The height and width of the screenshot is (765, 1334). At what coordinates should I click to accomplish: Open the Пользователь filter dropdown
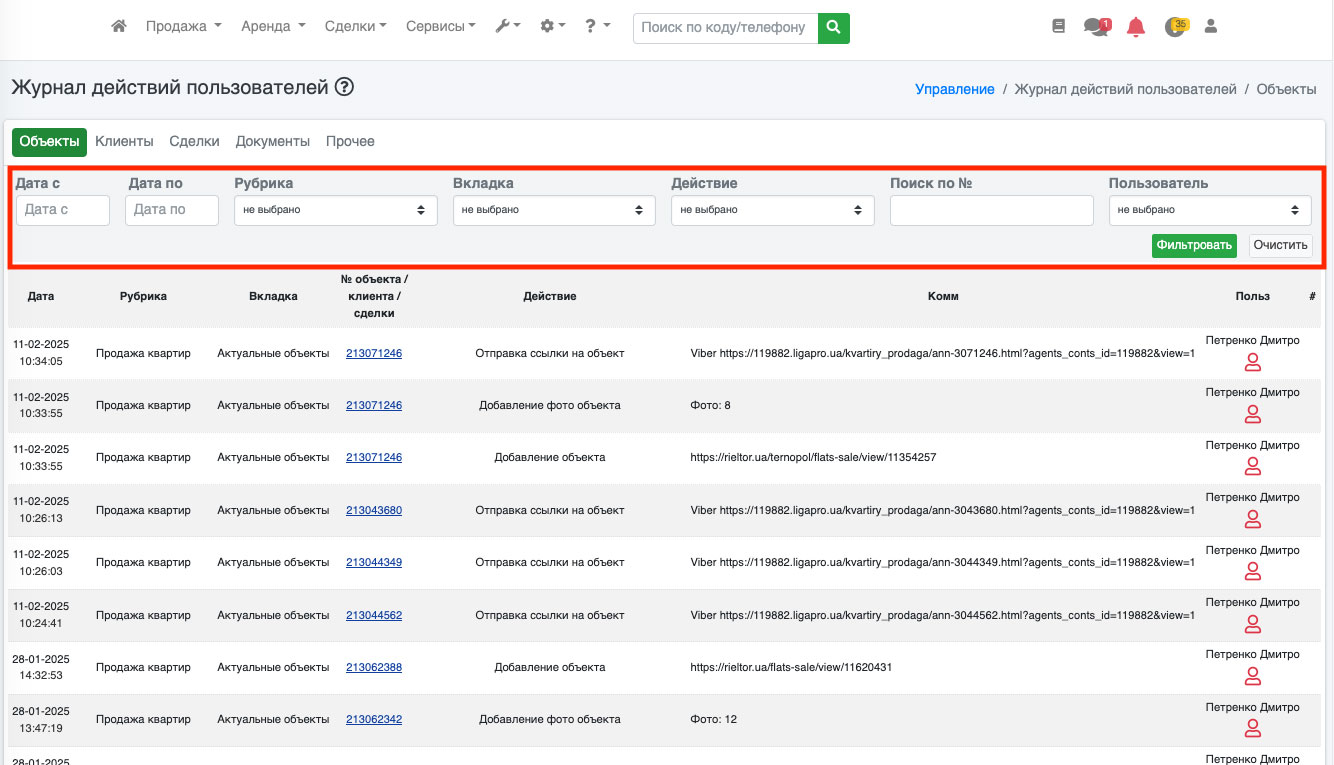(x=1209, y=210)
